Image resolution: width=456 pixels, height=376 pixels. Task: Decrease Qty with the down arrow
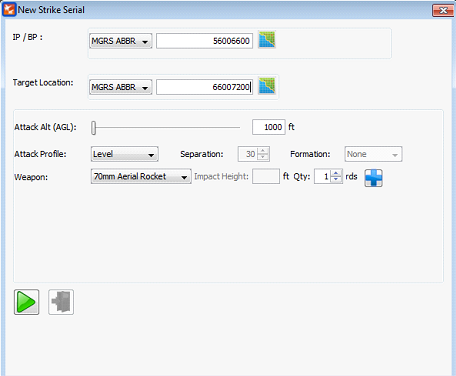tap(336, 180)
